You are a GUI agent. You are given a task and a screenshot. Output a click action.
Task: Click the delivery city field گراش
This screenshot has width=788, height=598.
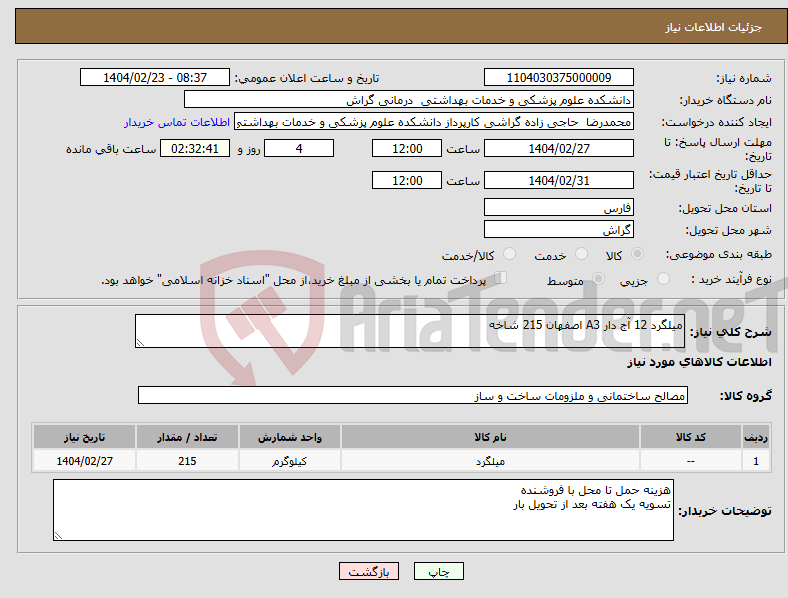[558, 230]
